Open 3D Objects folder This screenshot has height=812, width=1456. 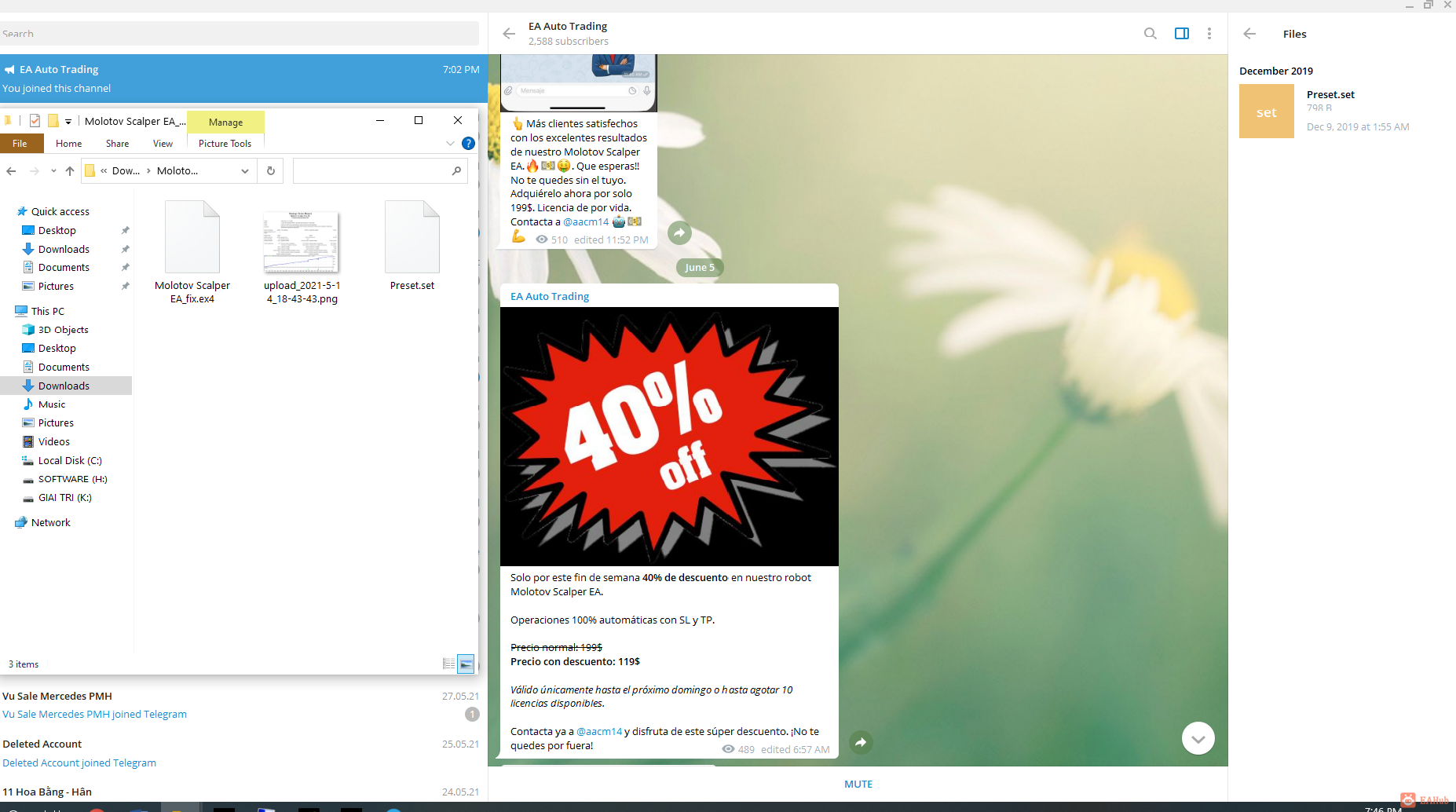[x=63, y=330]
